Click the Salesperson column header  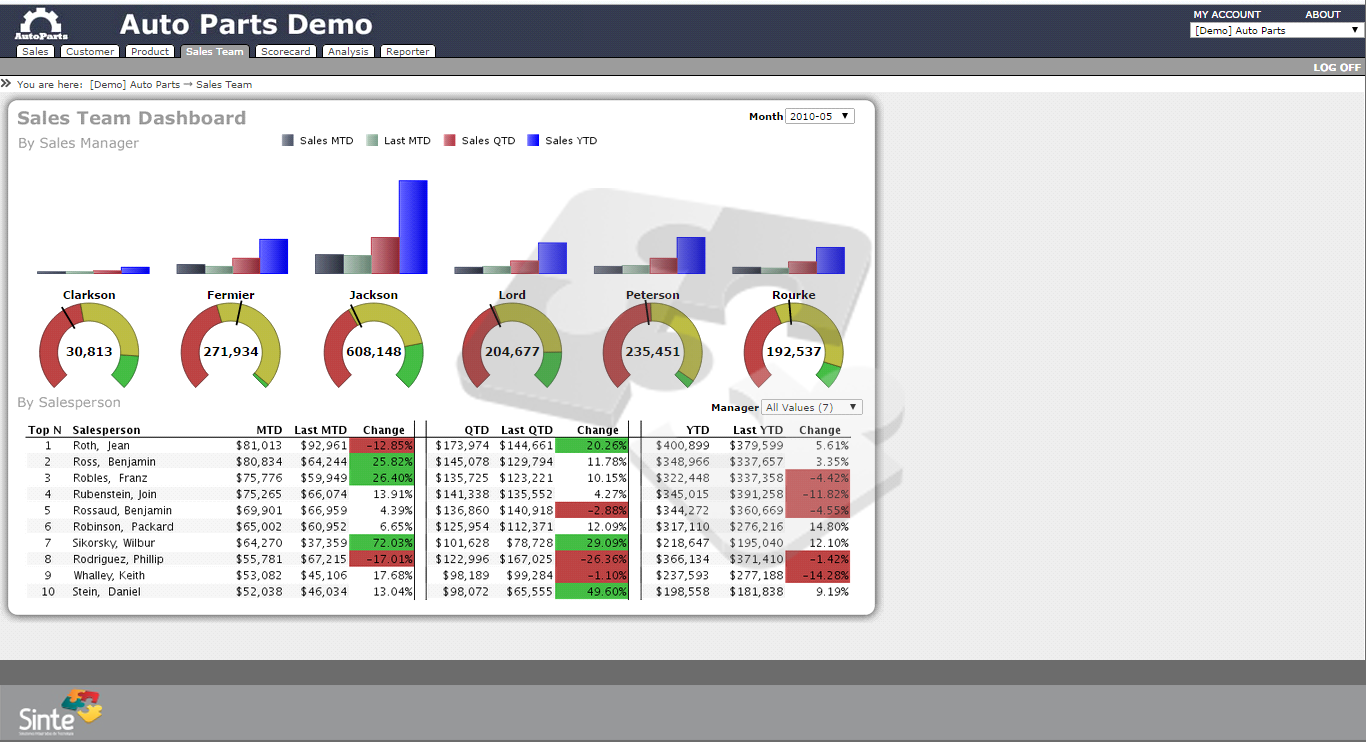pos(107,430)
